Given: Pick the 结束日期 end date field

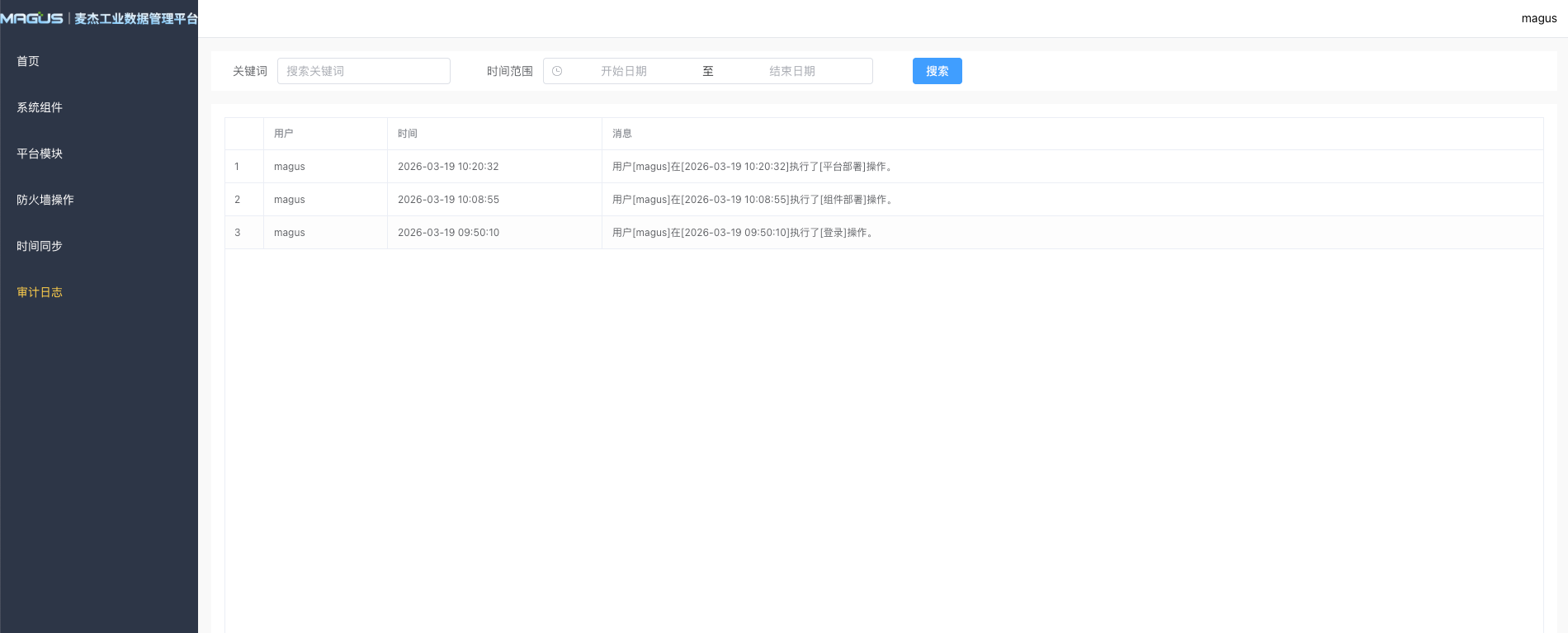Looking at the screenshot, I should pyautogui.click(x=791, y=71).
